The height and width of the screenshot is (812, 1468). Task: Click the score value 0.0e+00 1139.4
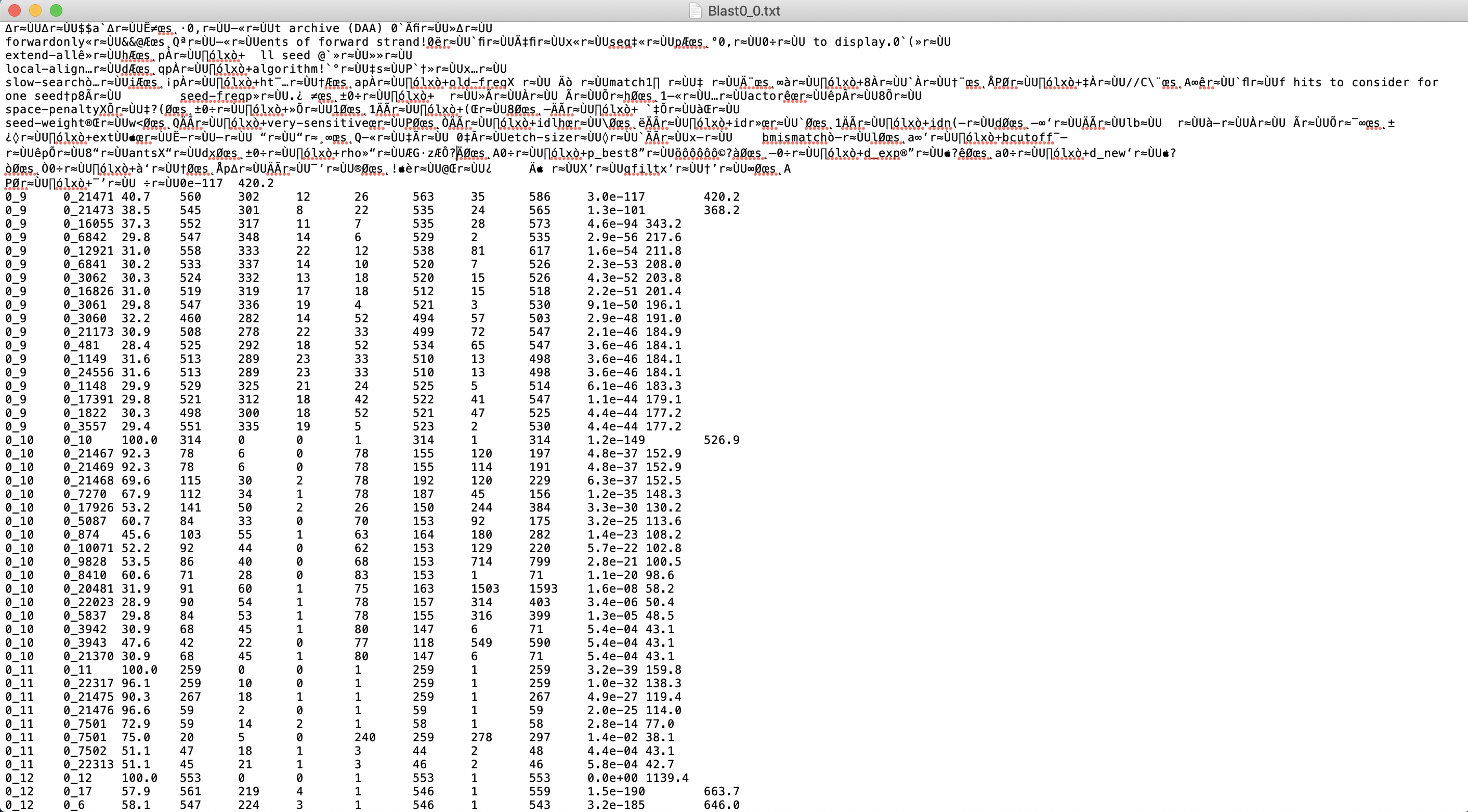click(x=637, y=777)
